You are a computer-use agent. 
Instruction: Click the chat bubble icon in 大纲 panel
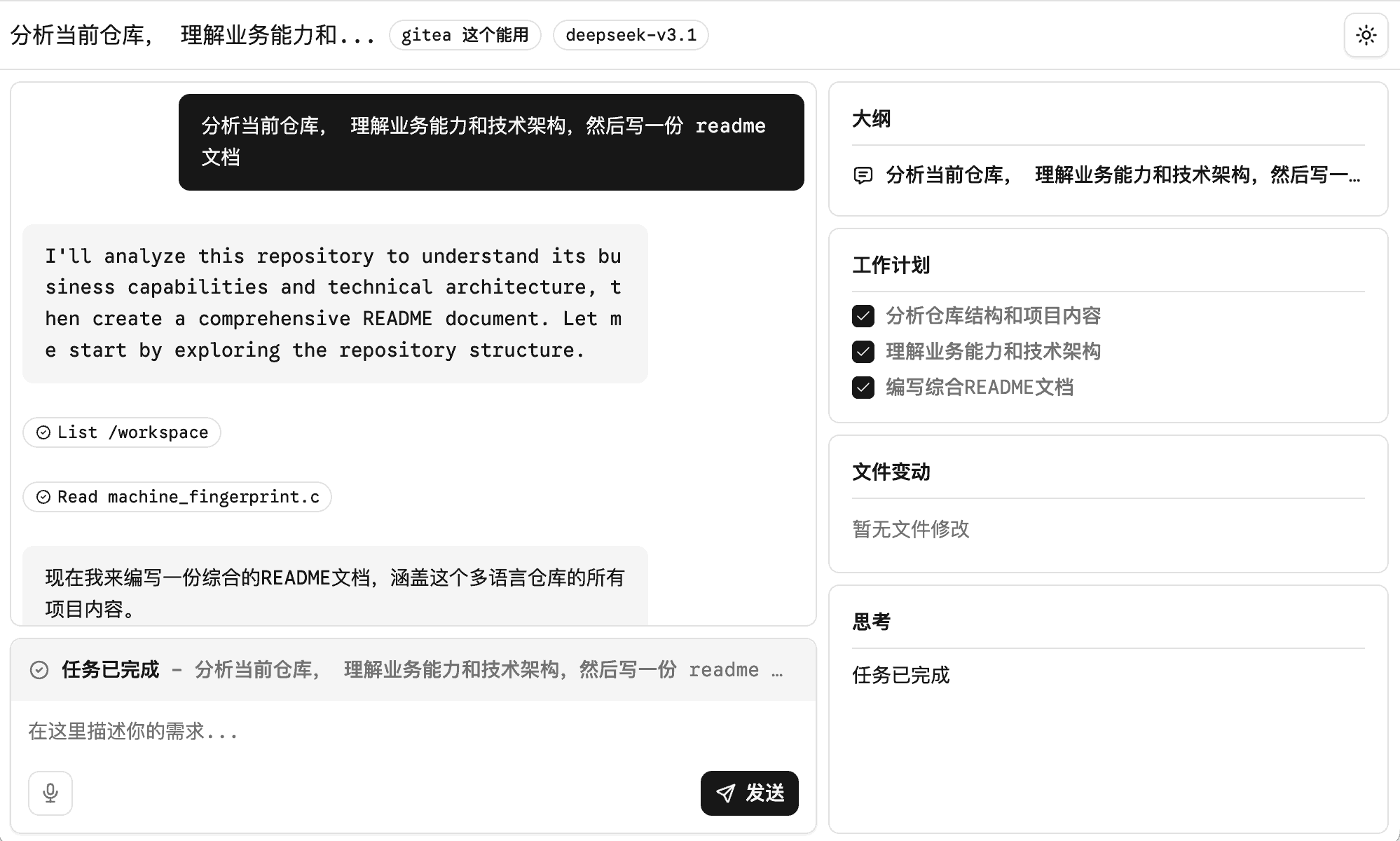pos(863,175)
